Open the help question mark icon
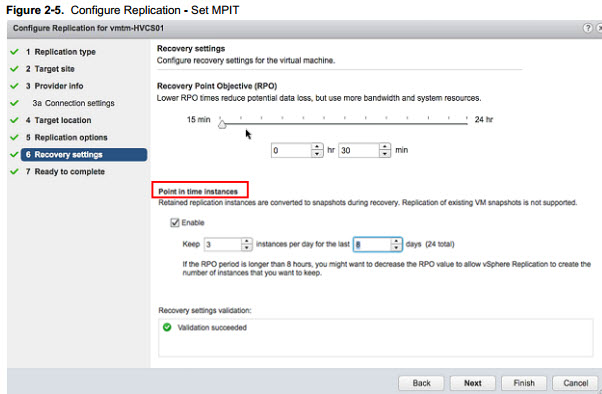The width and height of the screenshot is (602, 394). click(587, 28)
